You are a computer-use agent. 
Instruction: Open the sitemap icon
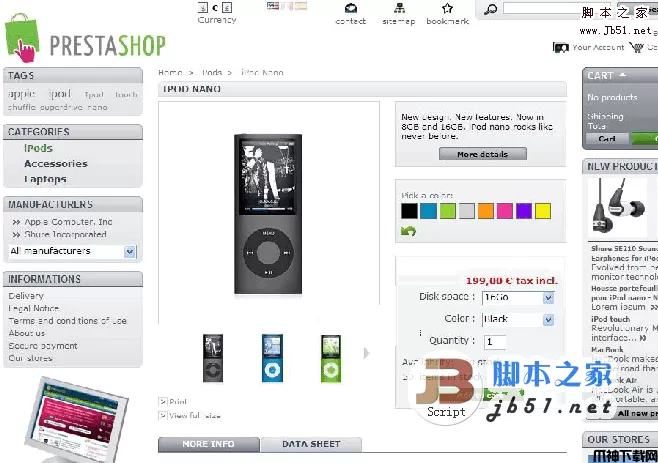(399, 8)
